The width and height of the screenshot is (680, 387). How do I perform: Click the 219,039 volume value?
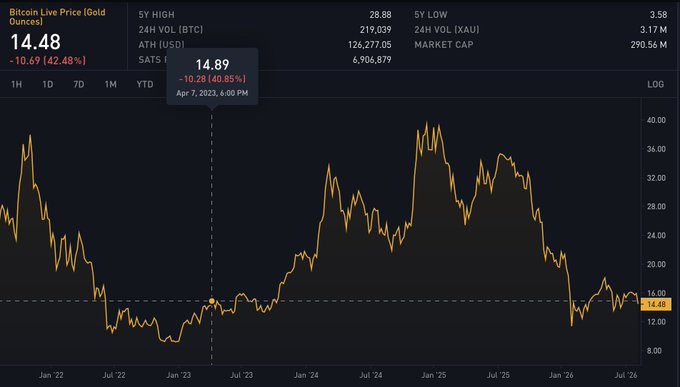click(376, 30)
